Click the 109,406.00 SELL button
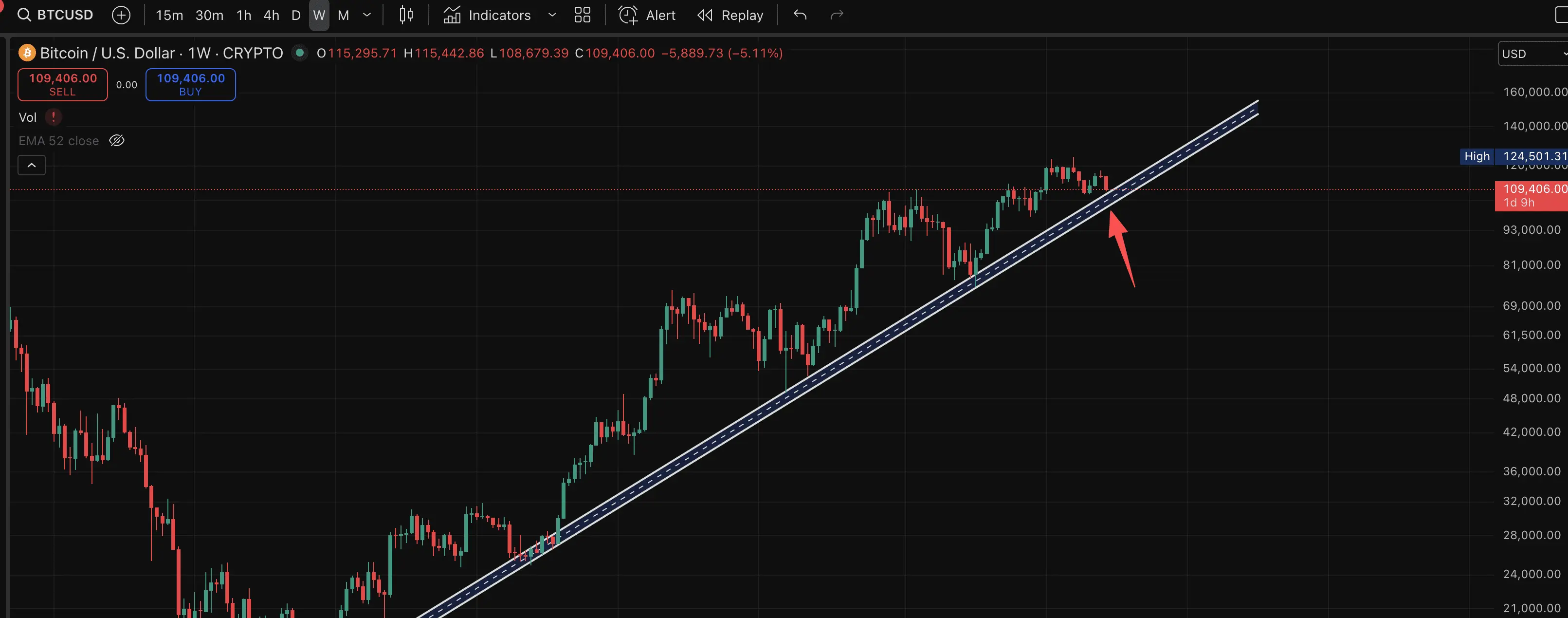The width and height of the screenshot is (1568, 618). point(63,85)
